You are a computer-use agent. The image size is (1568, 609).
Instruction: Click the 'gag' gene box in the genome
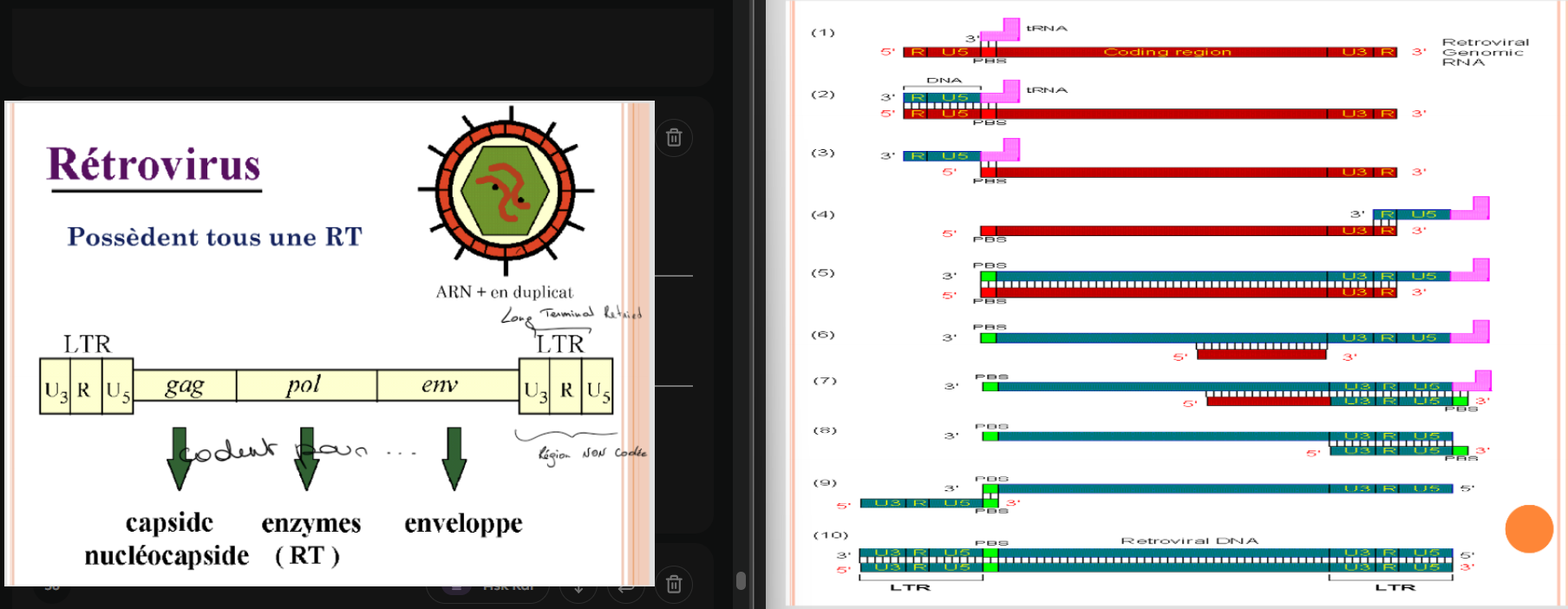(185, 385)
